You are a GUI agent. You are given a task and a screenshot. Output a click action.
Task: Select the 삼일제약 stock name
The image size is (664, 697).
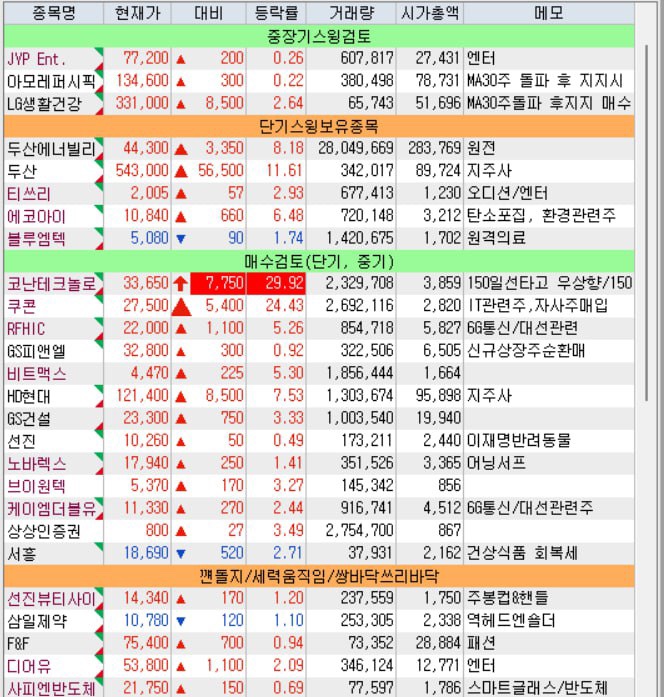pos(36,621)
